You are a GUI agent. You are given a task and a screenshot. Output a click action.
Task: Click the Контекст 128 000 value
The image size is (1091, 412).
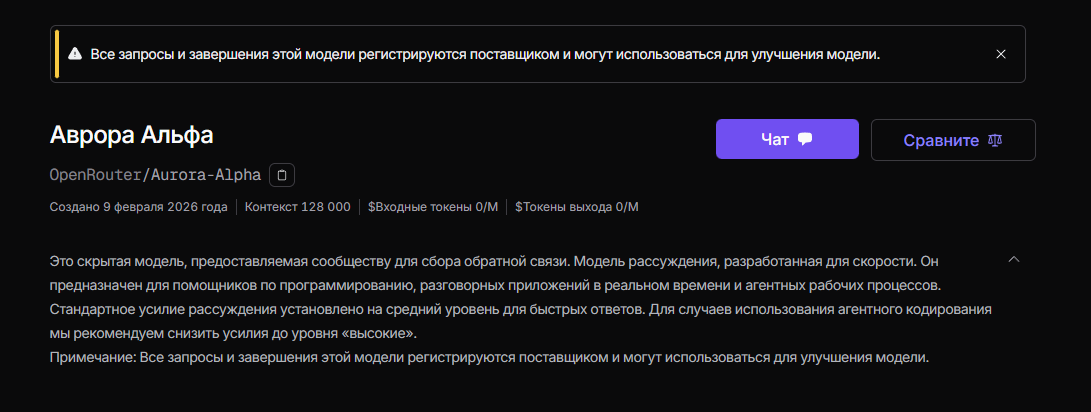tap(298, 207)
